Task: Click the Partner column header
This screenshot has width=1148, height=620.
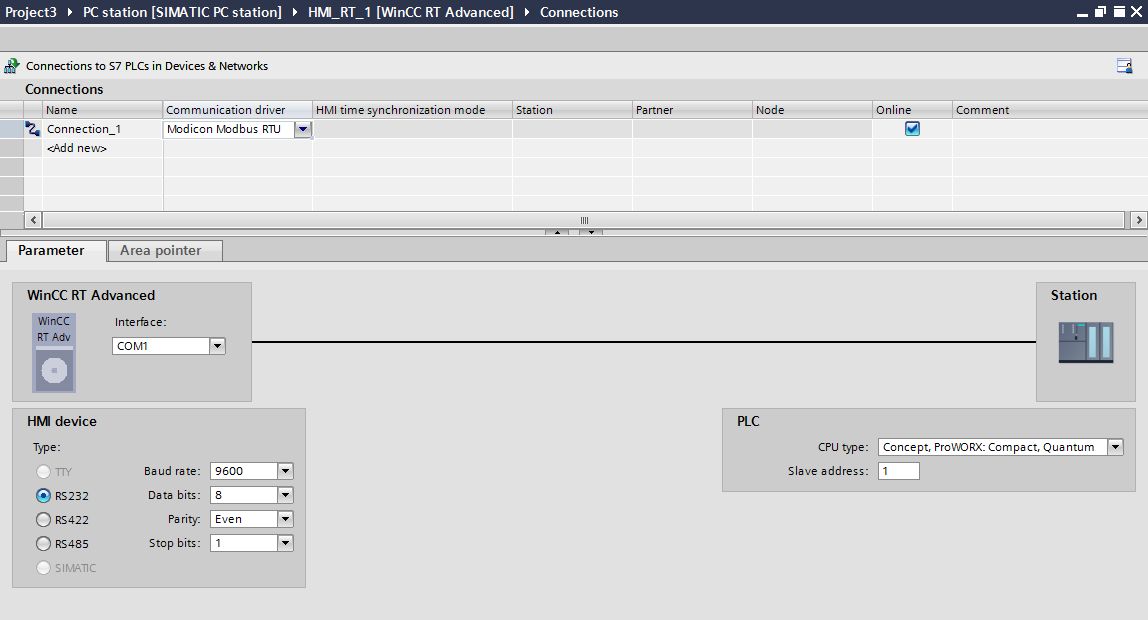Action: [692, 110]
